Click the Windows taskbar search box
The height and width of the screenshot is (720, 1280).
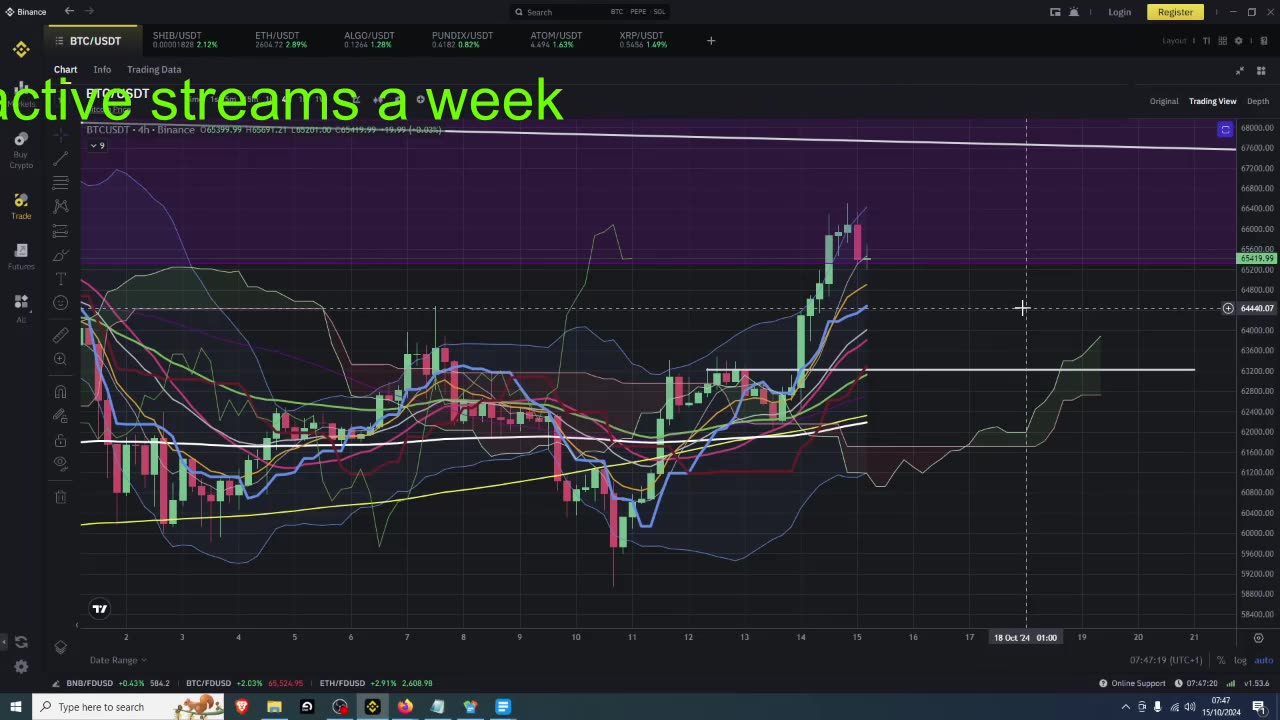[x=130, y=707]
